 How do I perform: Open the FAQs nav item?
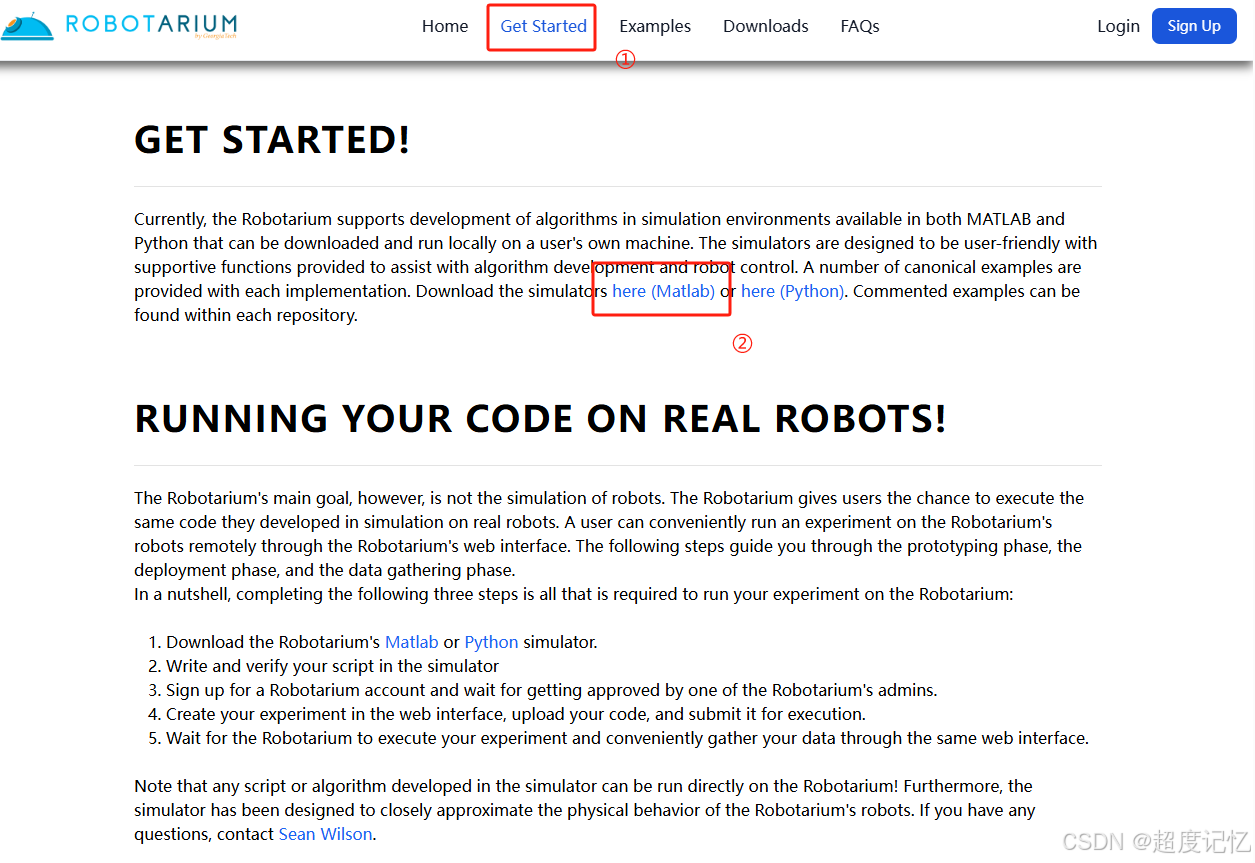(x=860, y=26)
